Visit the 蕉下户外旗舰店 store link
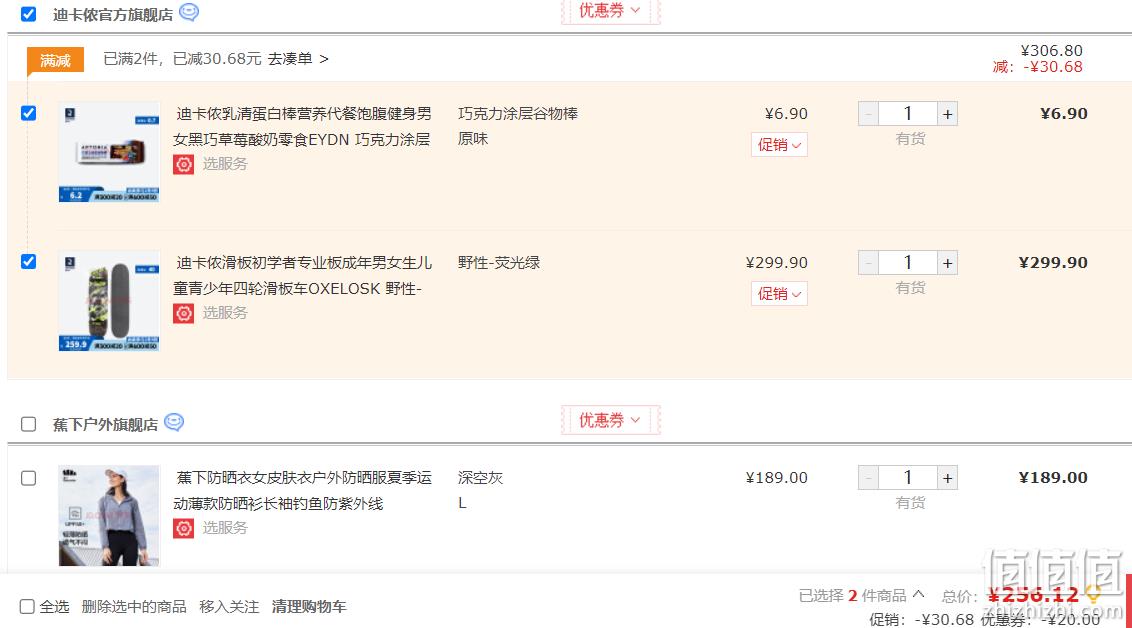This screenshot has height=628, width=1132. [x=105, y=424]
